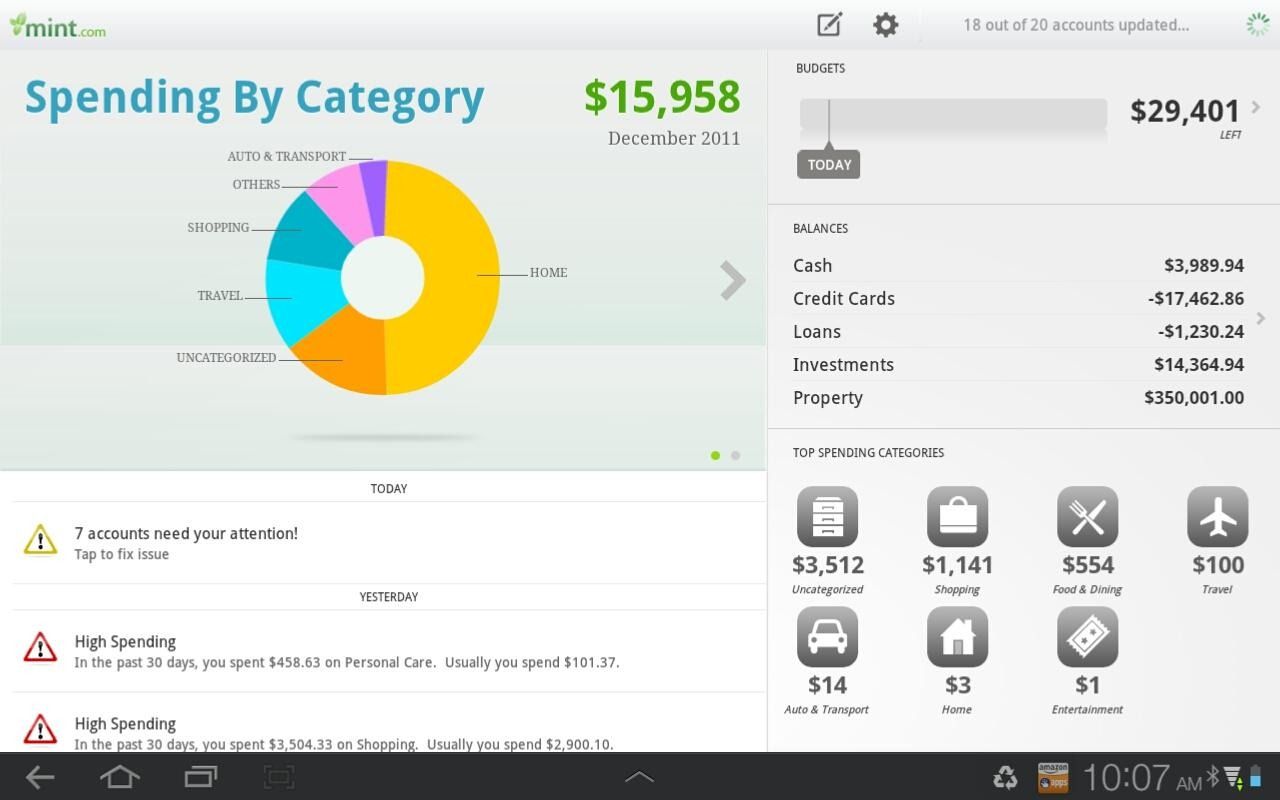Open the Home spending category icon
Image resolution: width=1280 pixels, height=800 pixels.
click(x=957, y=636)
